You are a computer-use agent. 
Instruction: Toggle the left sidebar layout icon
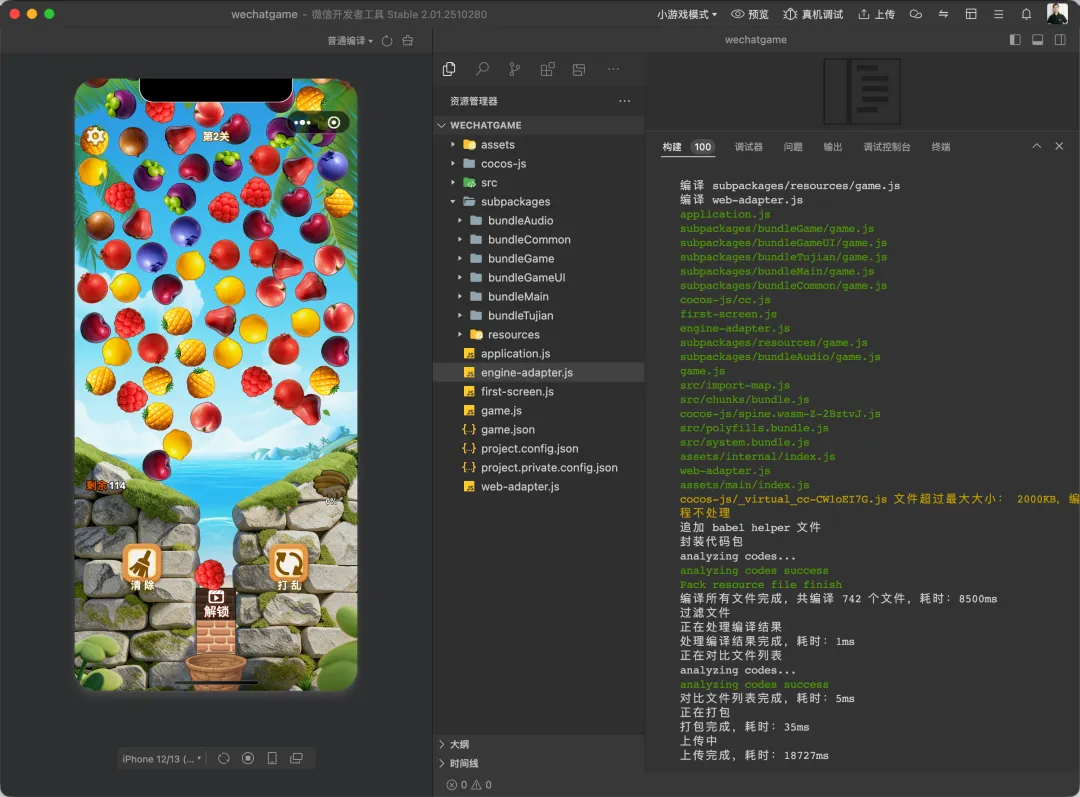tap(1015, 40)
